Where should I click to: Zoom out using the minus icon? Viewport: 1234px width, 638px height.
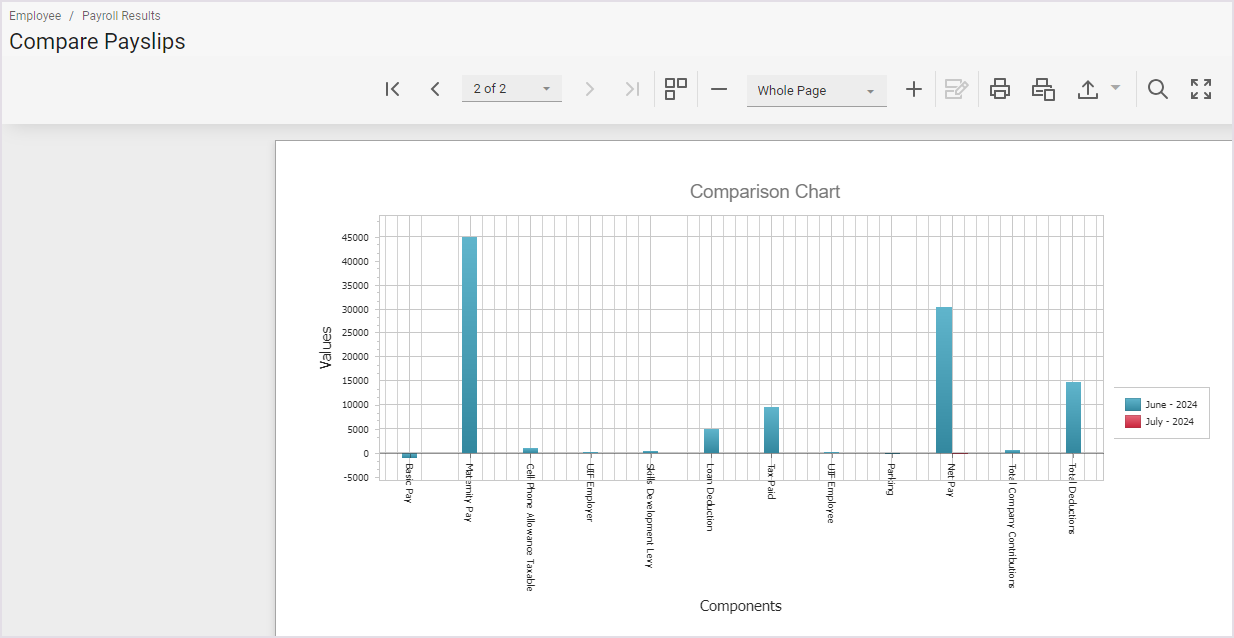(719, 89)
